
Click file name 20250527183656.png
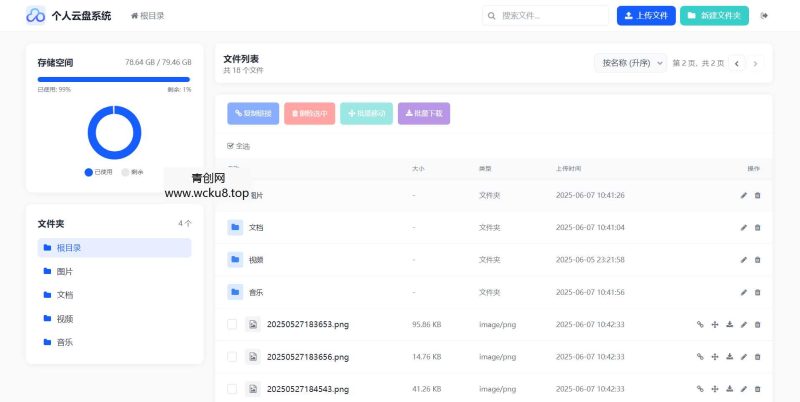pos(308,357)
